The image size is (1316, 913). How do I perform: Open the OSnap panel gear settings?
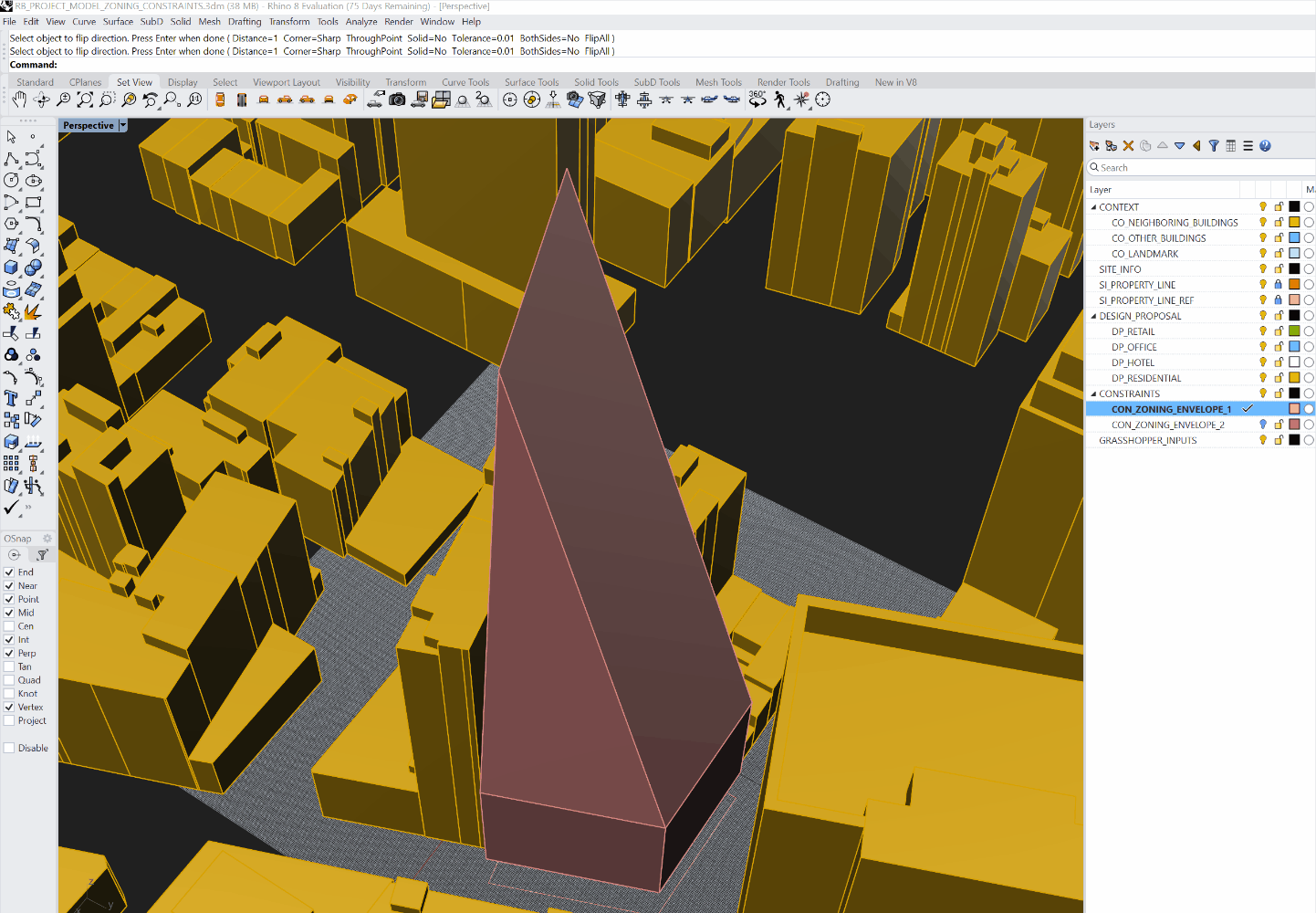(x=47, y=539)
